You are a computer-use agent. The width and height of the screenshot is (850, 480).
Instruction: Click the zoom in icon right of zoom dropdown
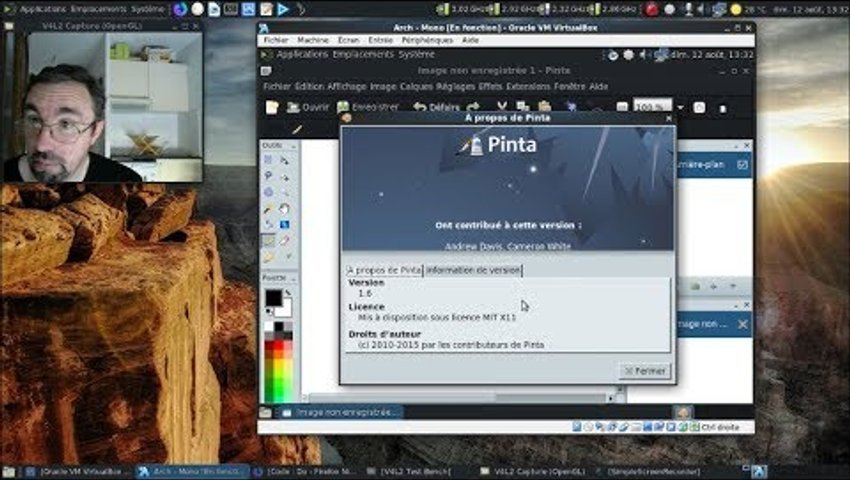(x=699, y=107)
